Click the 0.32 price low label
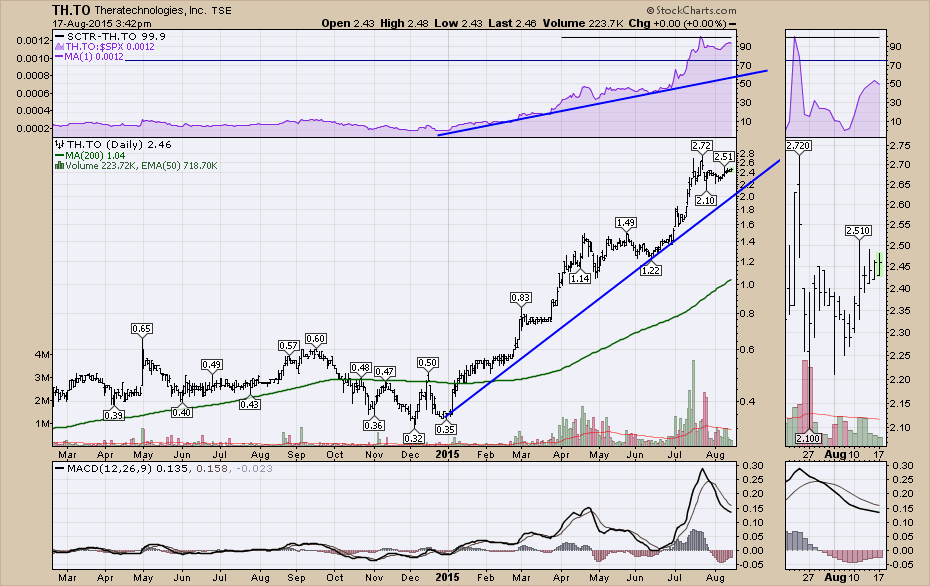The width and height of the screenshot is (930, 586). (x=413, y=438)
